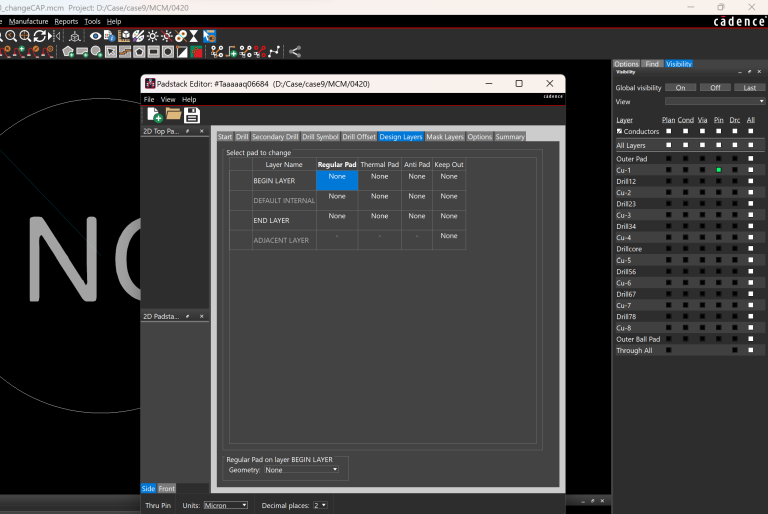Open the Reports menu in main menu bar
Screen dimensions: 768x514
(66, 21)
